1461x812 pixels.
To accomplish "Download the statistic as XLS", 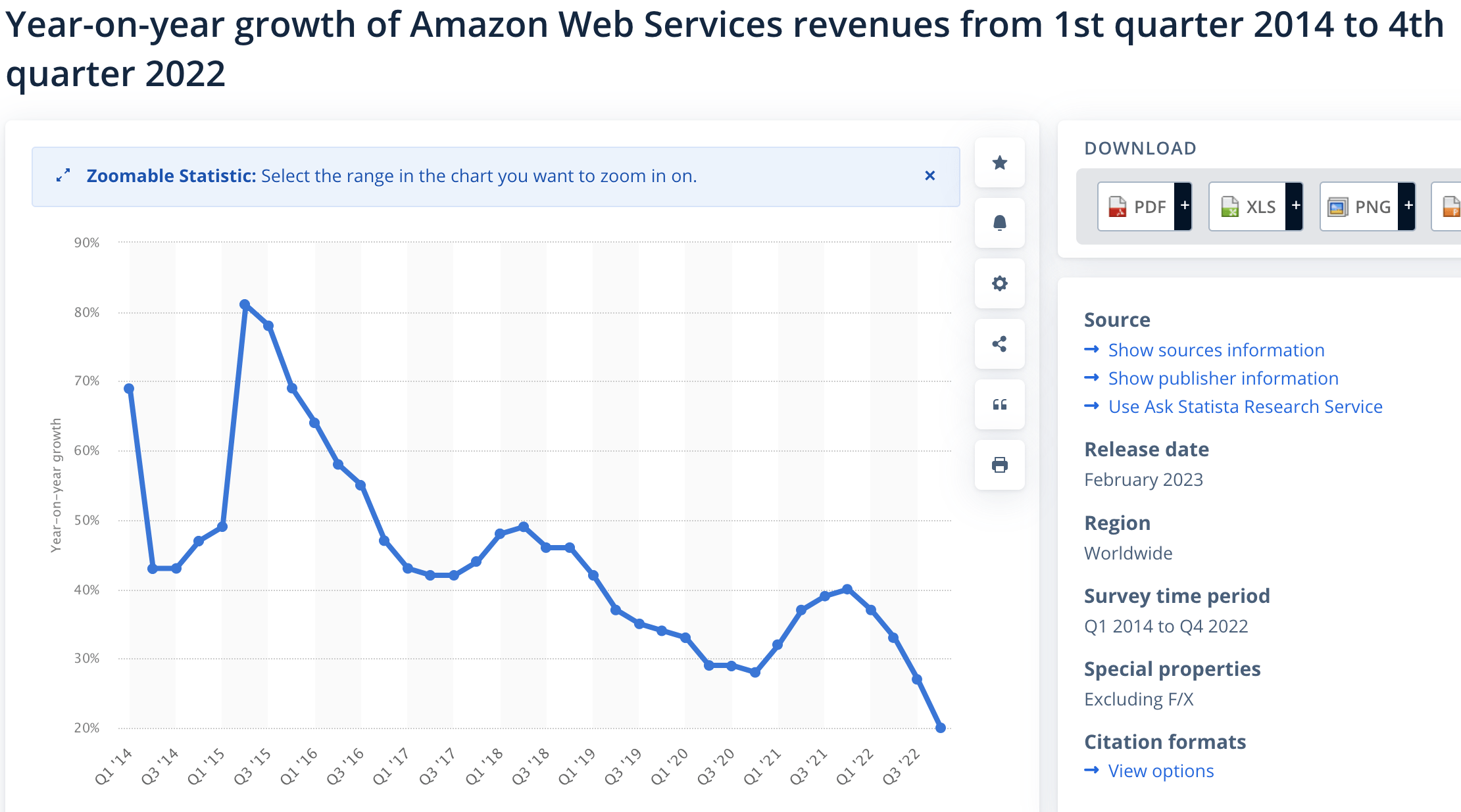I will (x=1248, y=207).
